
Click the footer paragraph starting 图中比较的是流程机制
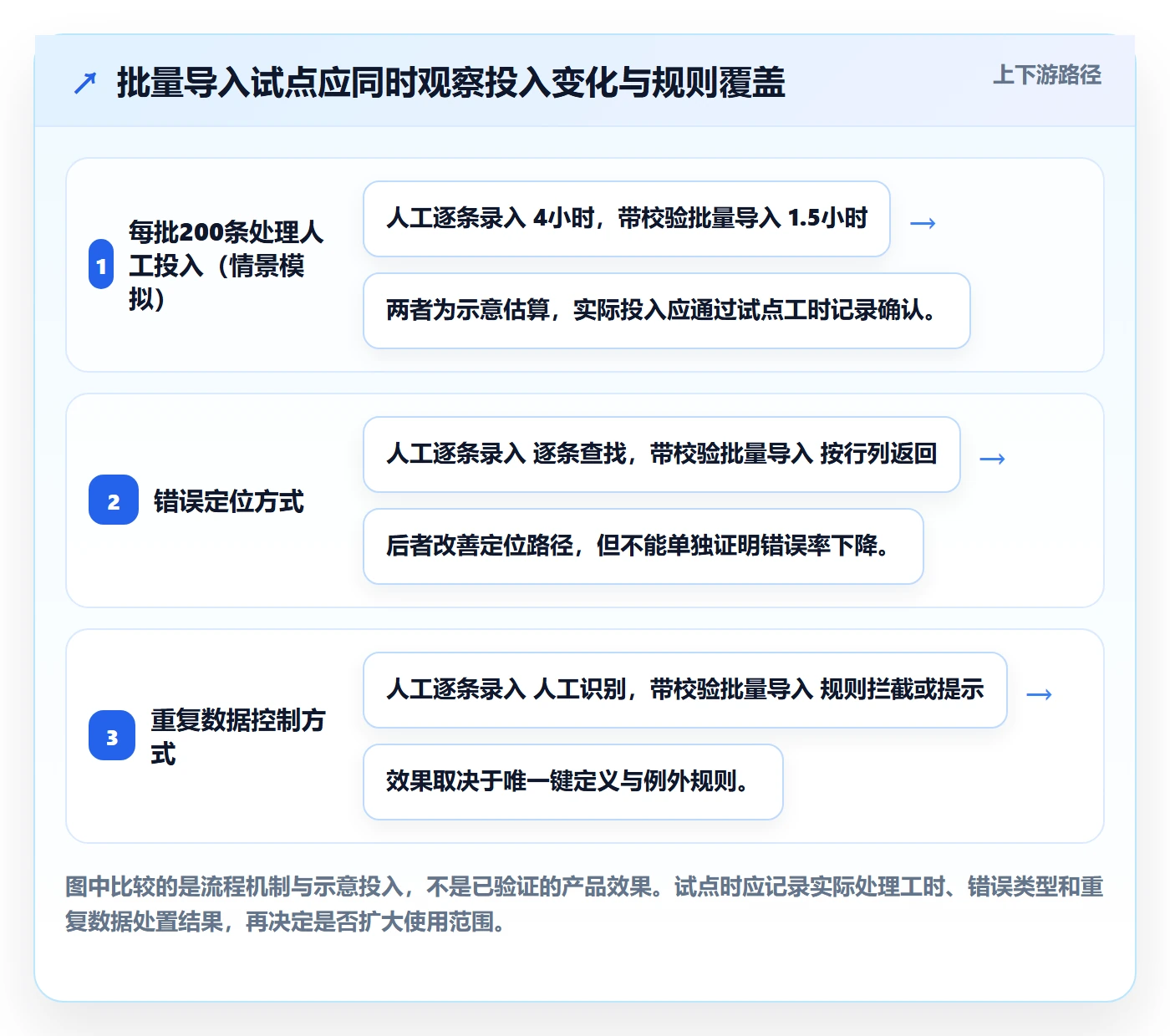tap(584, 904)
